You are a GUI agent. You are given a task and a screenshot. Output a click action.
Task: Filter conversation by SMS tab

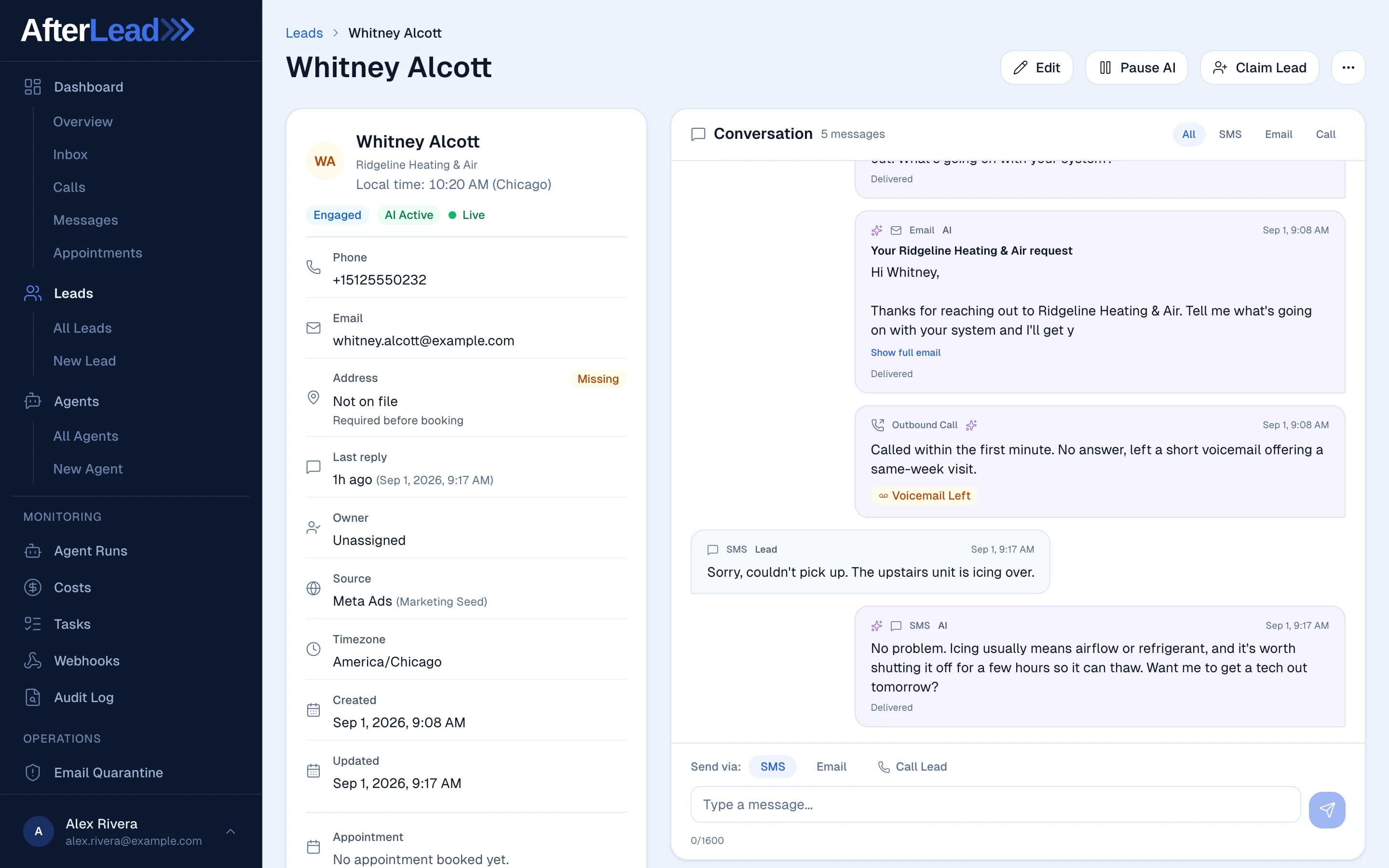[x=1229, y=135]
